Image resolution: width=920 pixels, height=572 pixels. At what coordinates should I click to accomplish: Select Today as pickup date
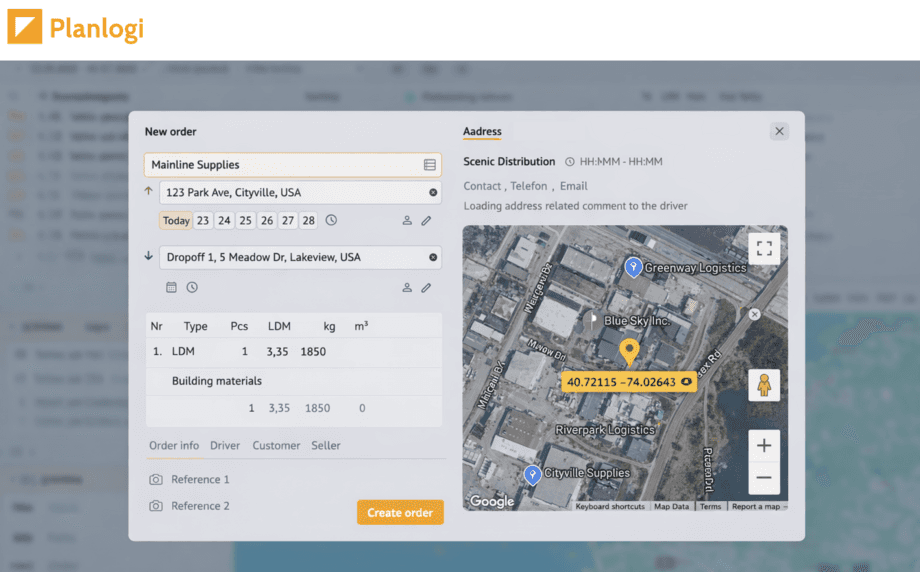(176, 221)
